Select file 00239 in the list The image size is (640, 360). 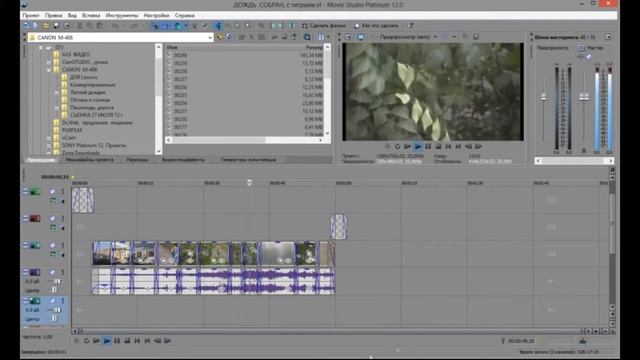180,63
